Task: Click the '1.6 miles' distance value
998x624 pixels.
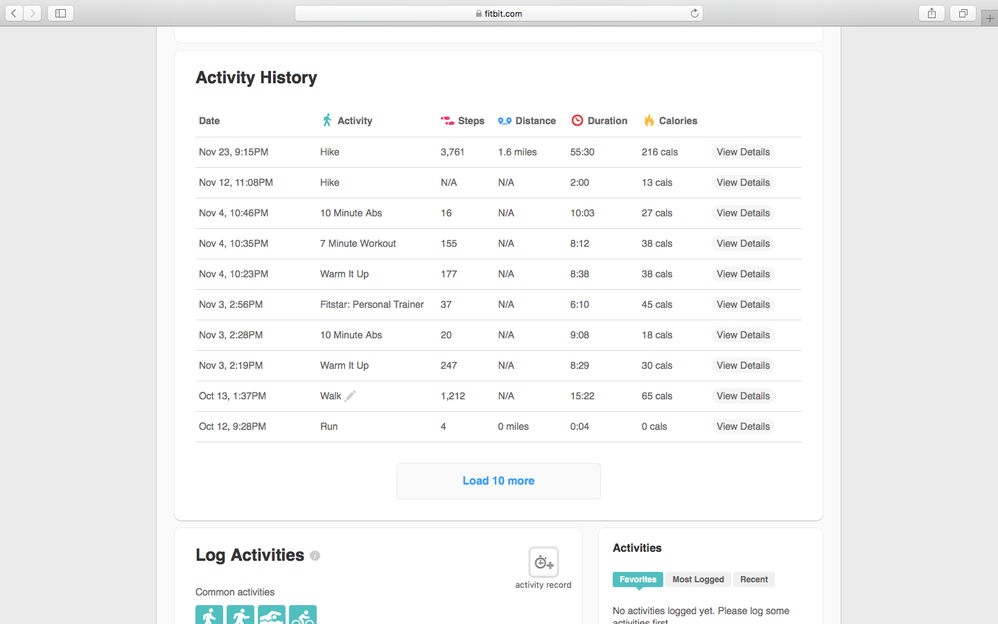Action: pos(517,152)
